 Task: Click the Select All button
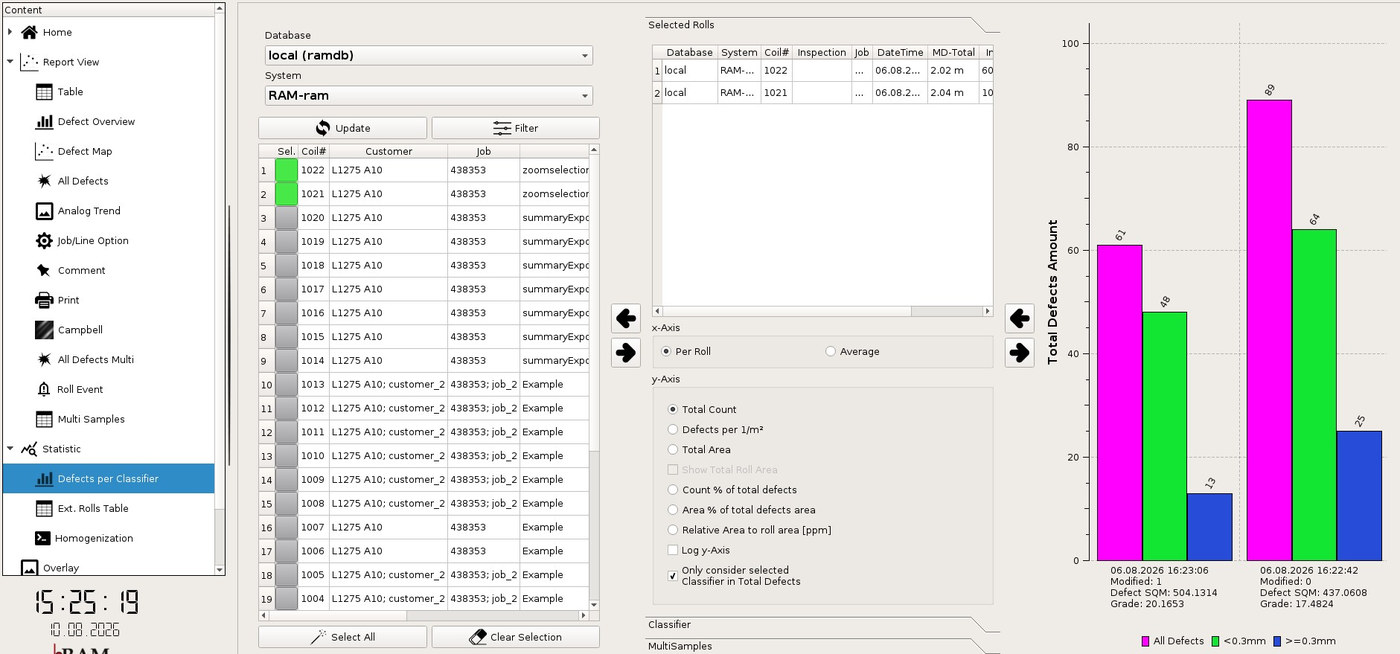pos(342,637)
